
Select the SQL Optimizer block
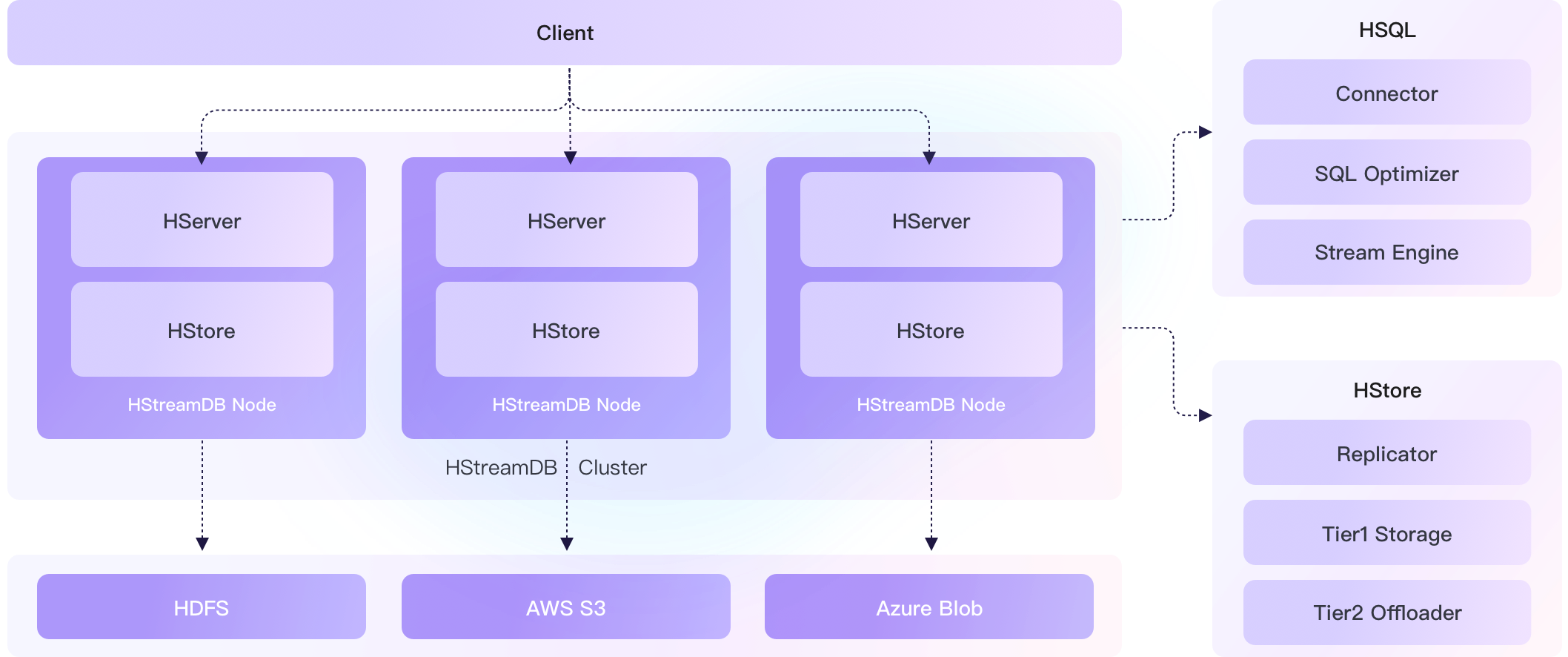[x=1386, y=173]
